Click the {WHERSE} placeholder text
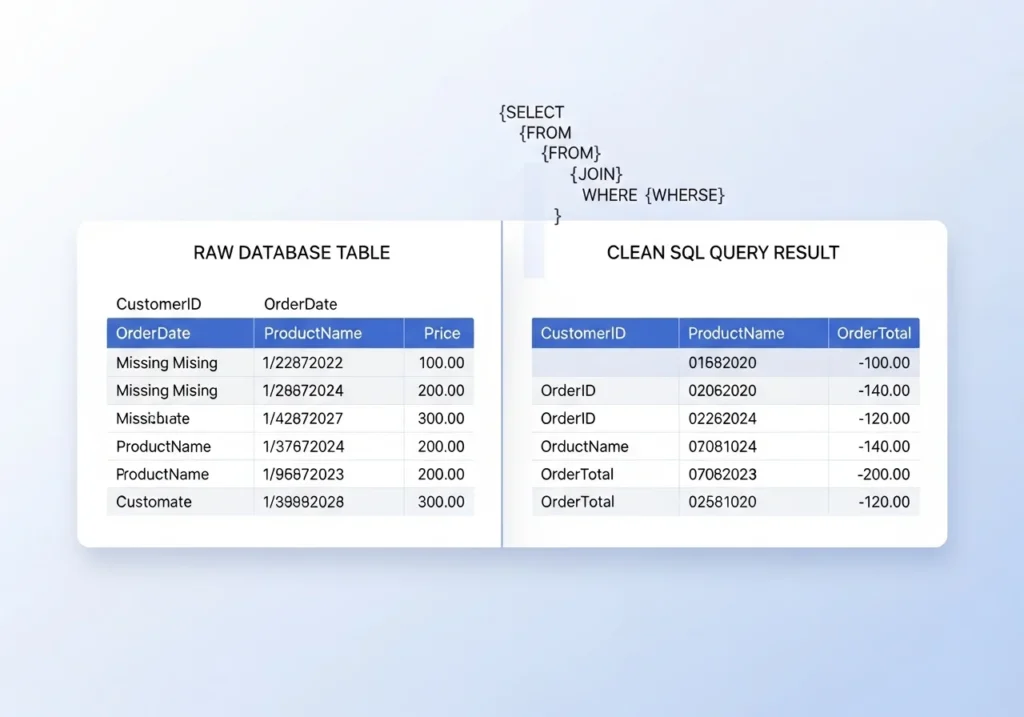 (685, 195)
